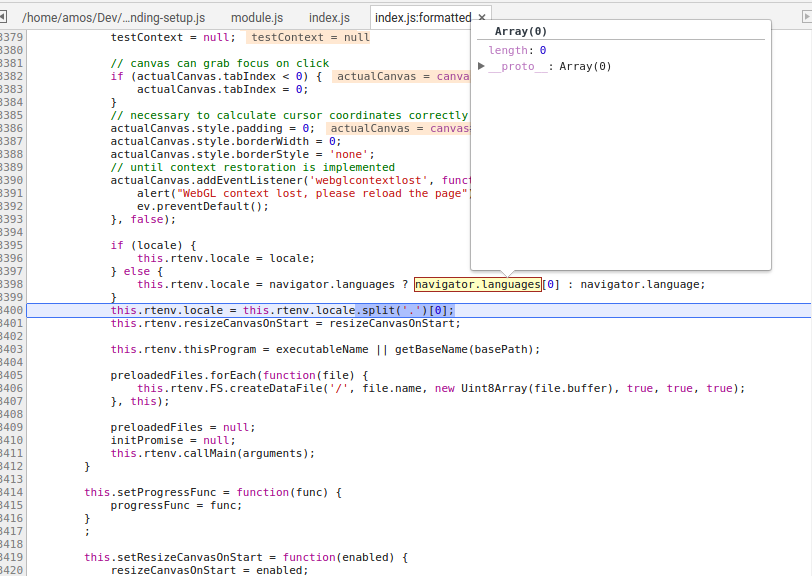Switch to the index.js tab
812x576 pixels.
click(329, 18)
